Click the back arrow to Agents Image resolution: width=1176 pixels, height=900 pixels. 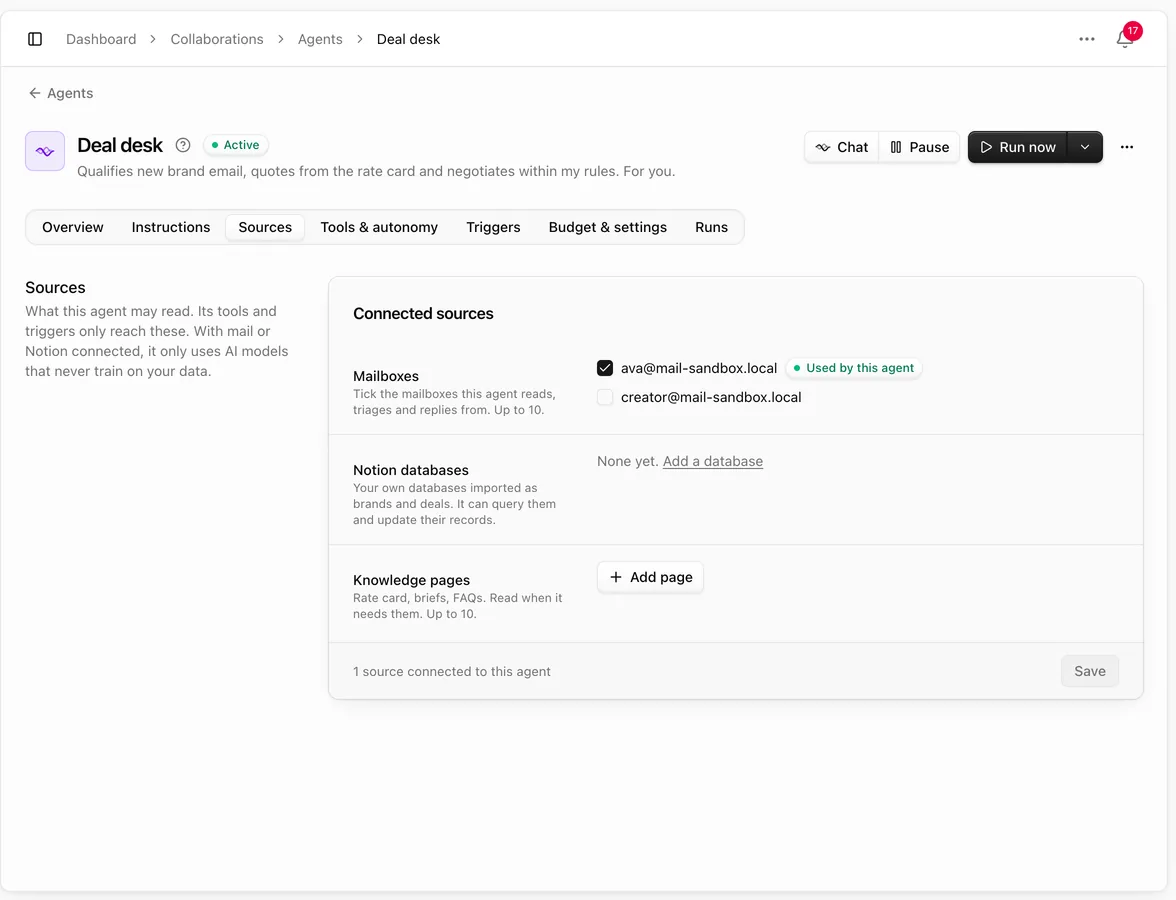(61, 93)
